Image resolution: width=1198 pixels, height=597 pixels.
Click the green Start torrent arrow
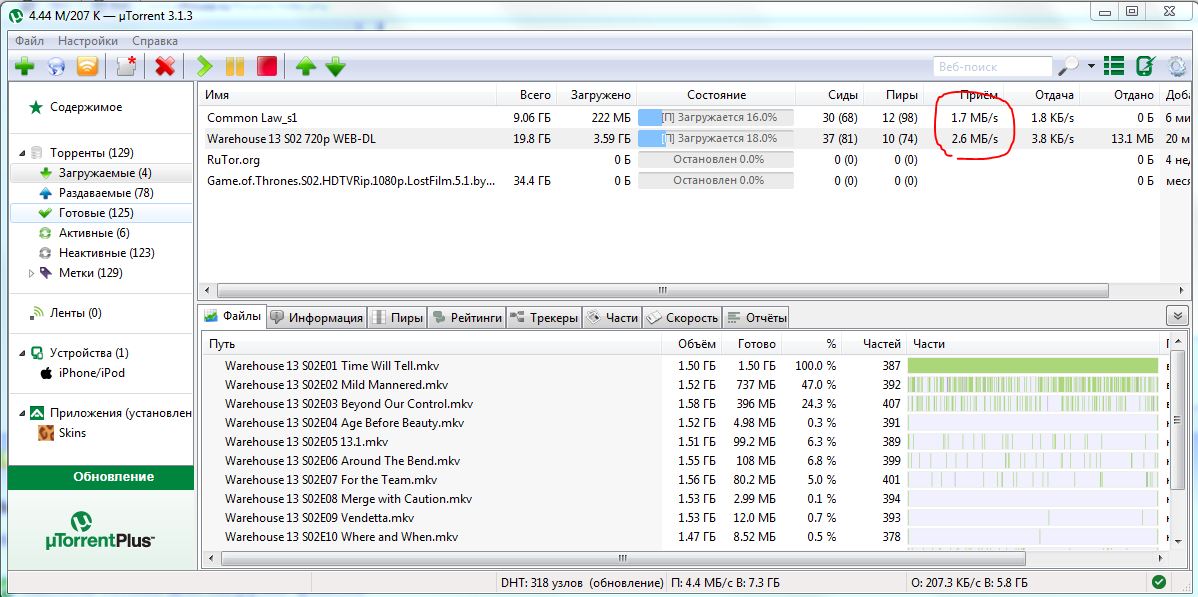(204, 67)
